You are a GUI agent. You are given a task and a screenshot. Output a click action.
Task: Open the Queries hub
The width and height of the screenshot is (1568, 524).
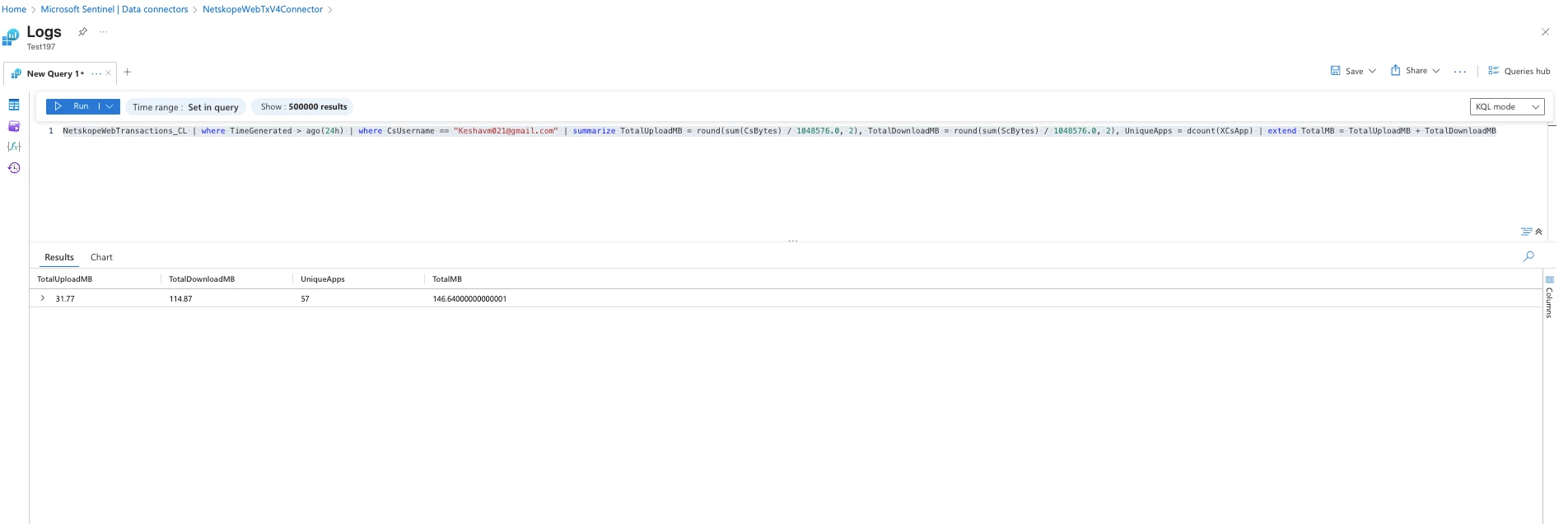1519,71
